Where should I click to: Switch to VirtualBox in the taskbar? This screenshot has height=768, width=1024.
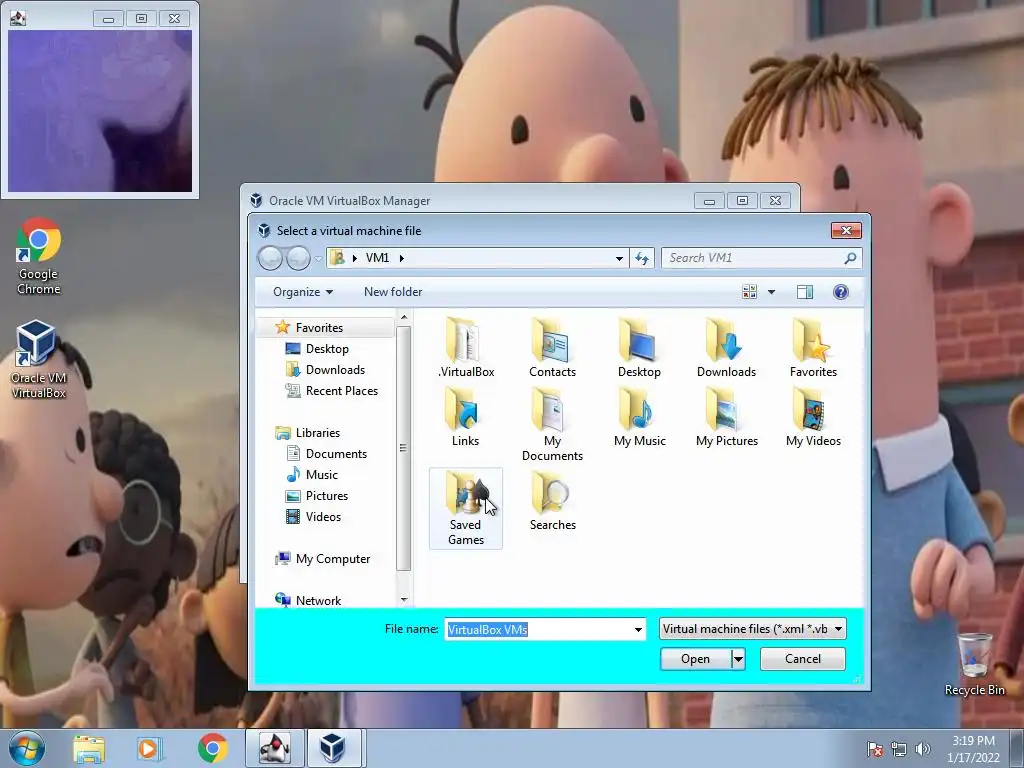pyautogui.click(x=332, y=748)
